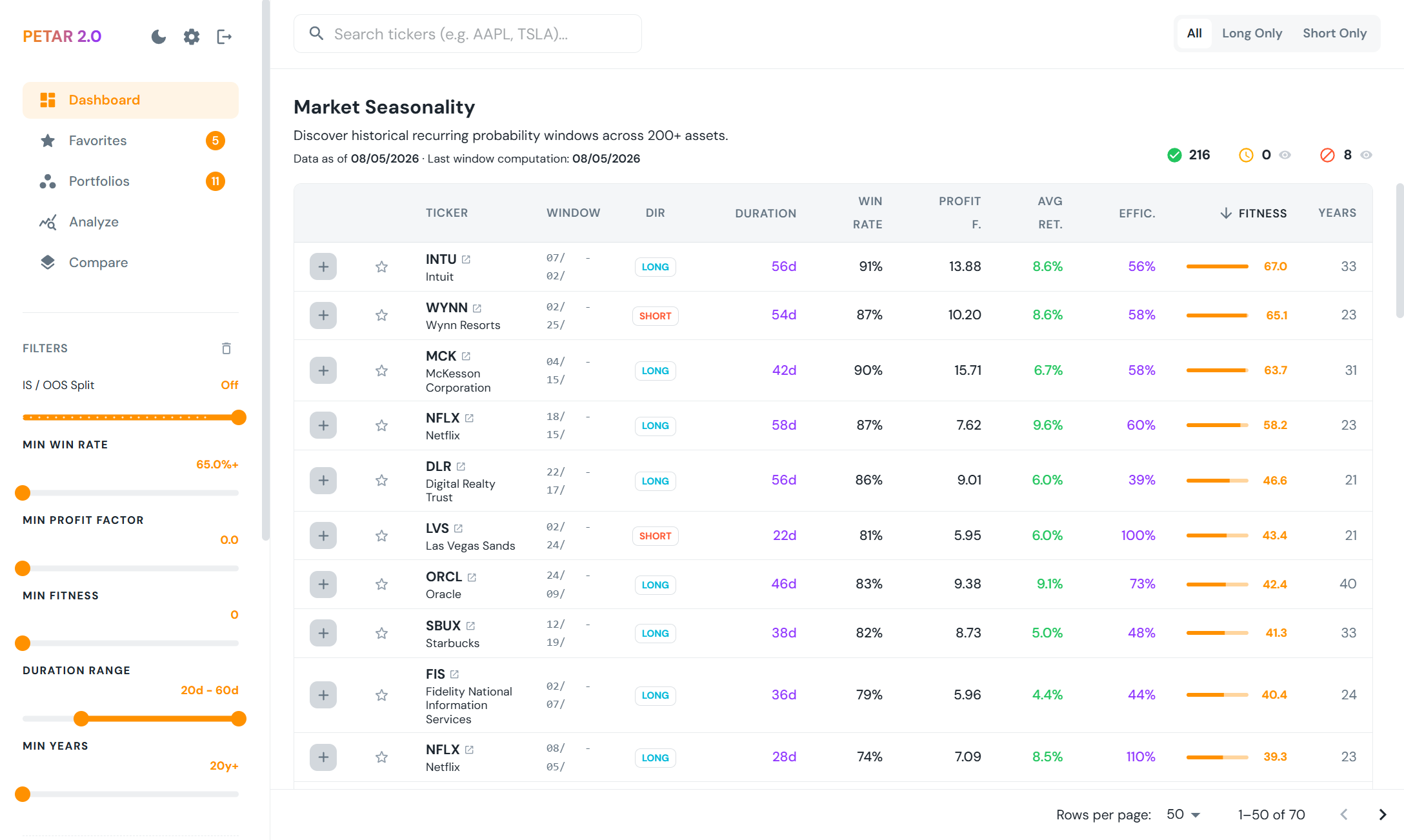
Task: Open the rows per page dropdown
Action: coord(1183,814)
